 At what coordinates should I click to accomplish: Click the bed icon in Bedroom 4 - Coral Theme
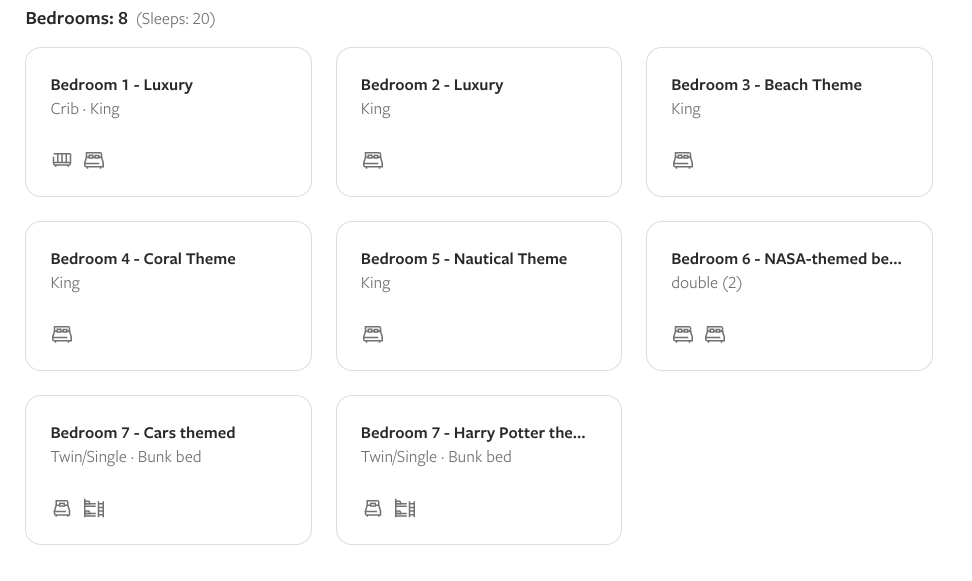click(62, 334)
